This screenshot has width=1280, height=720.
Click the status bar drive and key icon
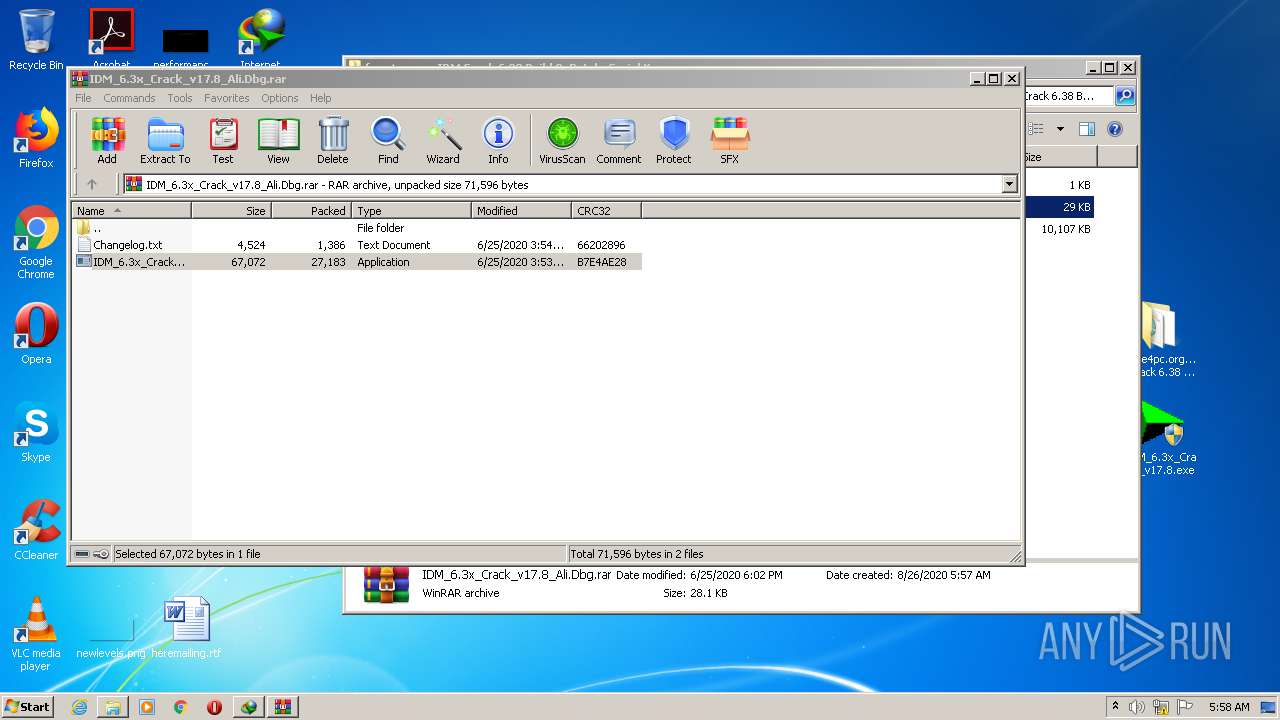click(92, 554)
